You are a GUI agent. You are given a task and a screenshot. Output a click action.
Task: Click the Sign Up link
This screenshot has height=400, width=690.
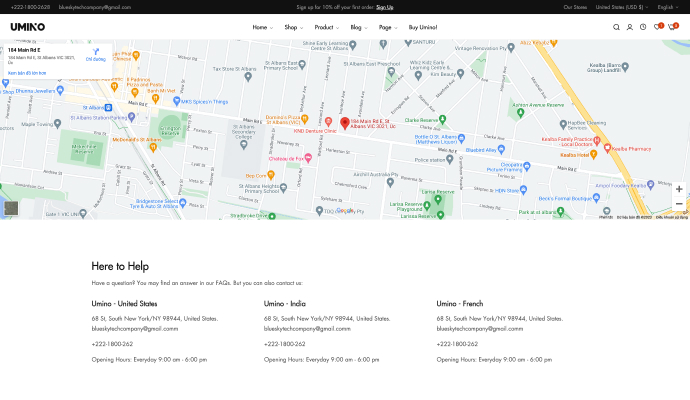click(385, 6)
